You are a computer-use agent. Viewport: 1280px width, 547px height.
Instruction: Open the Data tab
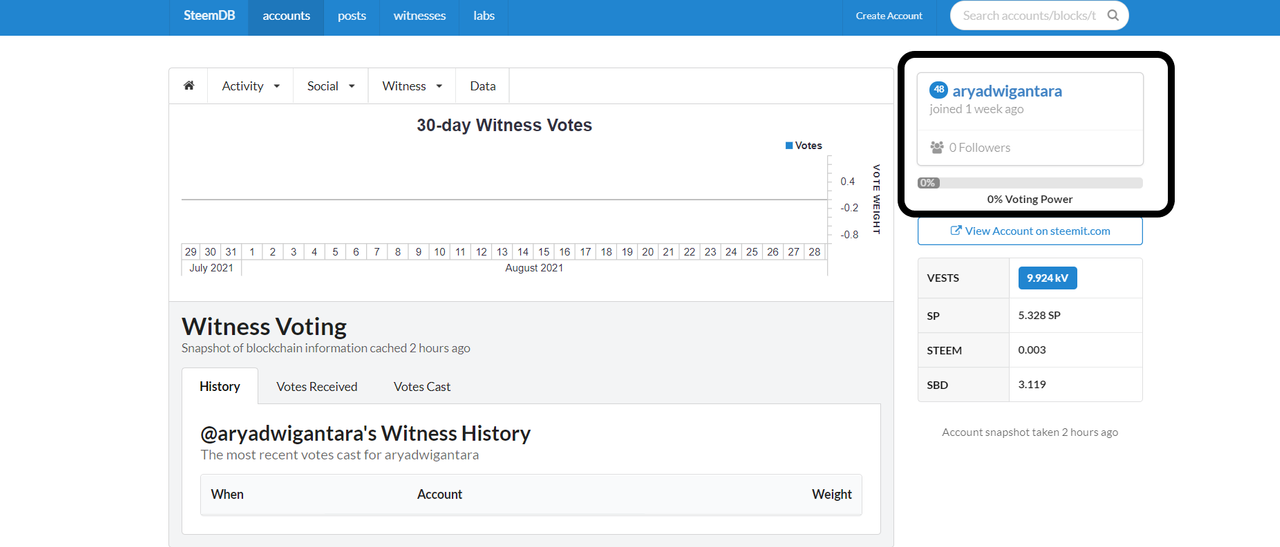[483, 86]
